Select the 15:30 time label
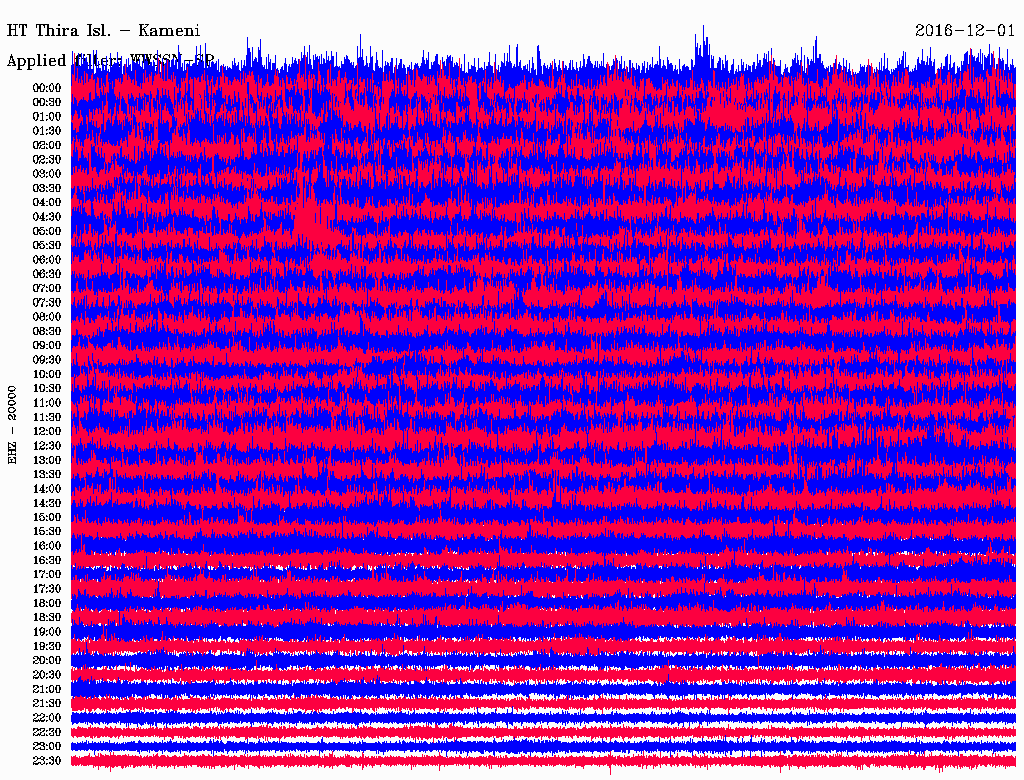The width and height of the screenshot is (1024, 780). 47,532
